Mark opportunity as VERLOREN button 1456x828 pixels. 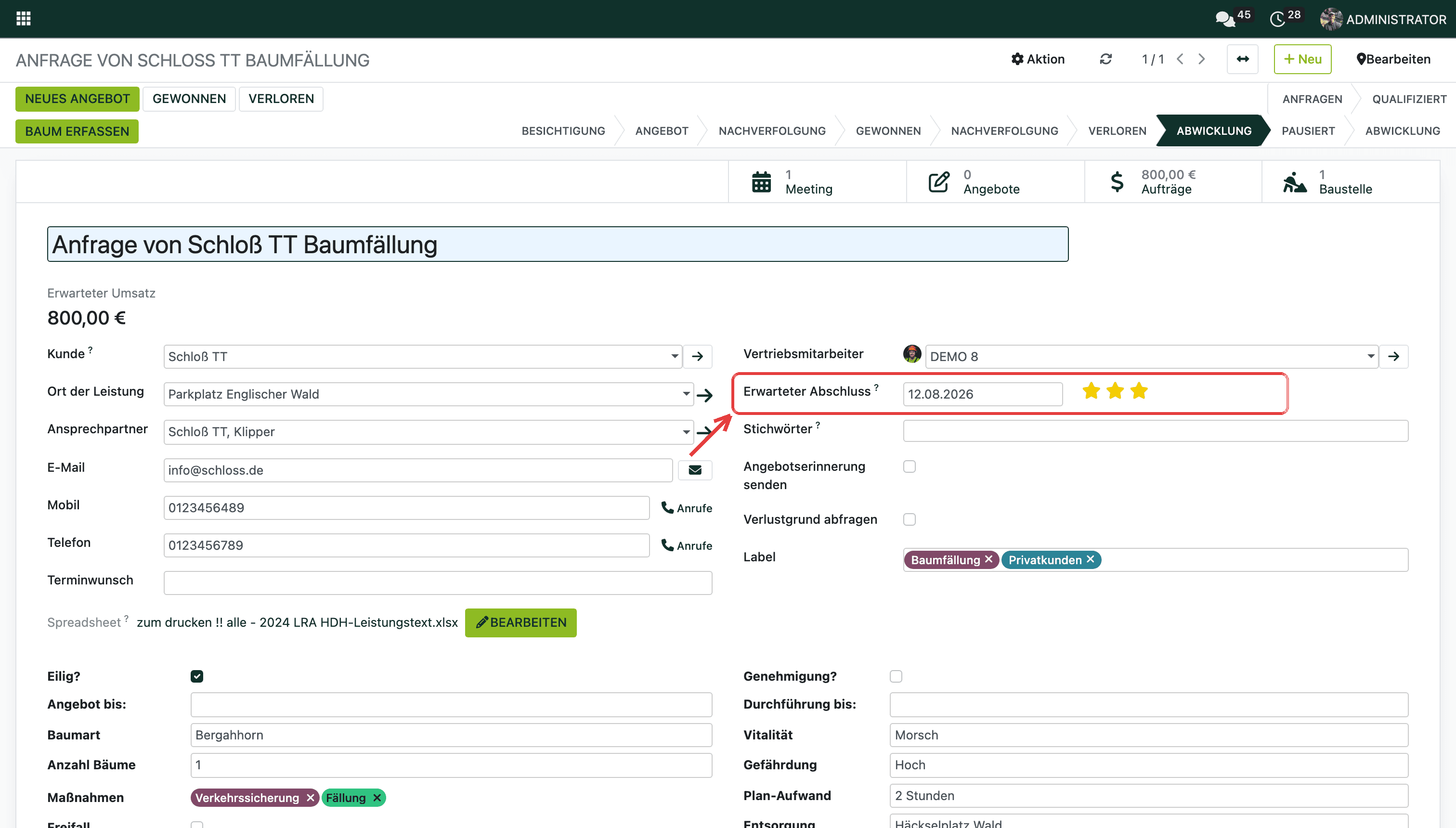(281, 99)
